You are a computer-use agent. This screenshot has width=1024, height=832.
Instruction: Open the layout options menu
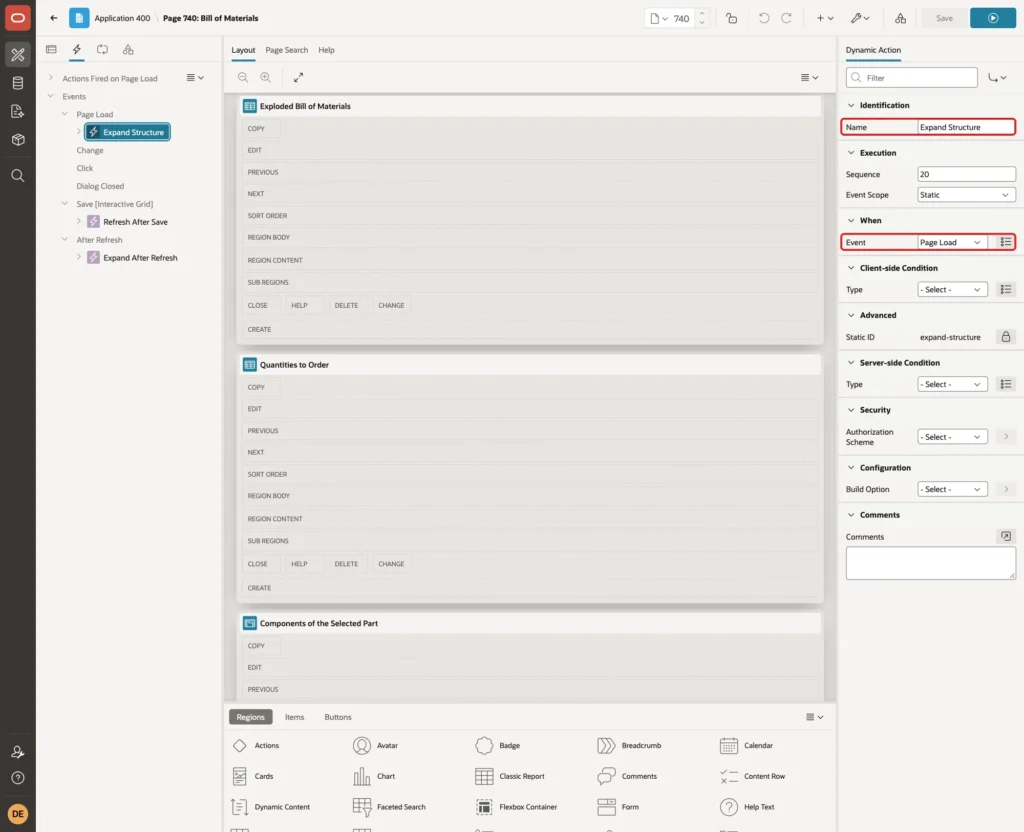click(x=809, y=77)
